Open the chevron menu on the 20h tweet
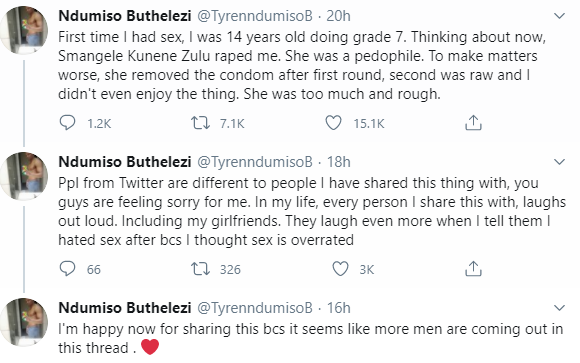Image resolution: width=580 pixels, height=363 pixels. [559, 16]
